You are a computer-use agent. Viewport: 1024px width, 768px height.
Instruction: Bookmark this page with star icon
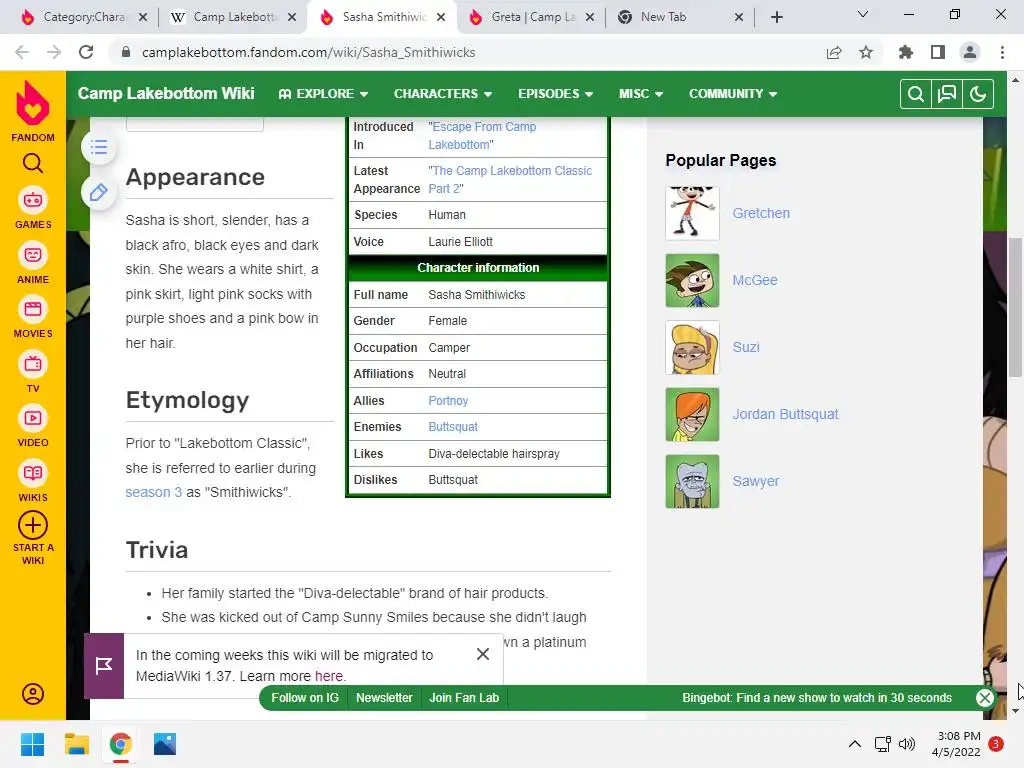pos(866,52)
